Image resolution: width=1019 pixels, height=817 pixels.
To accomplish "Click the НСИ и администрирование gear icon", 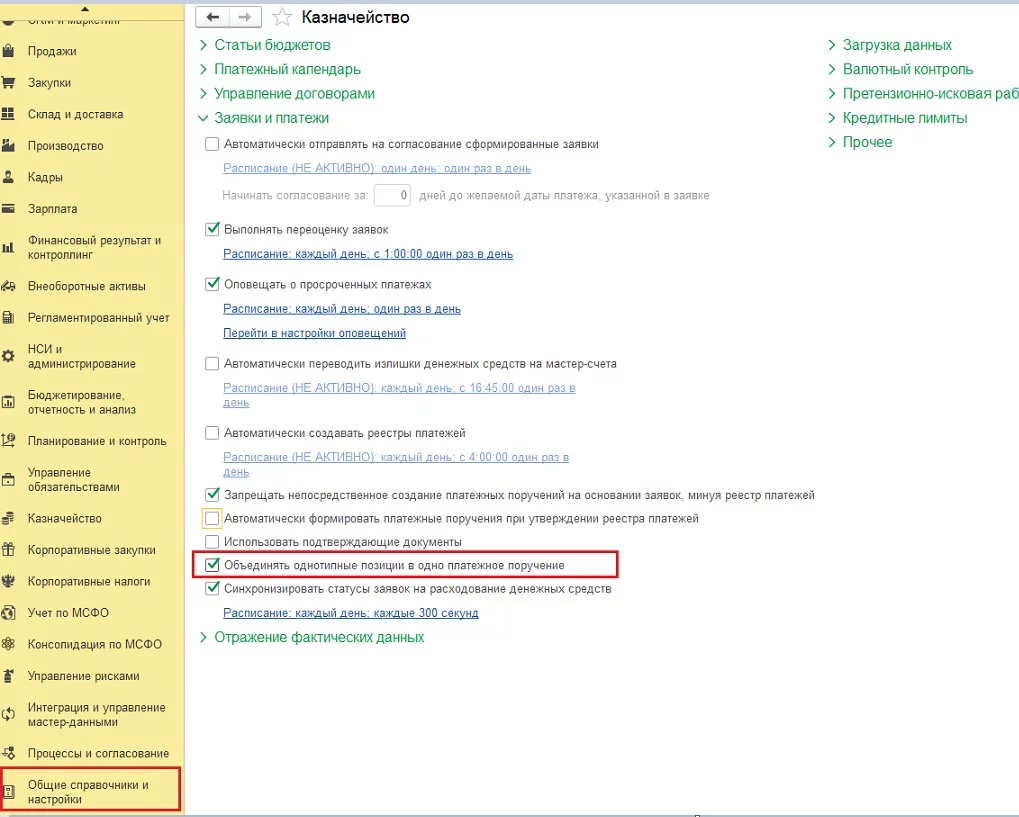I will click(x=8, y=356).
